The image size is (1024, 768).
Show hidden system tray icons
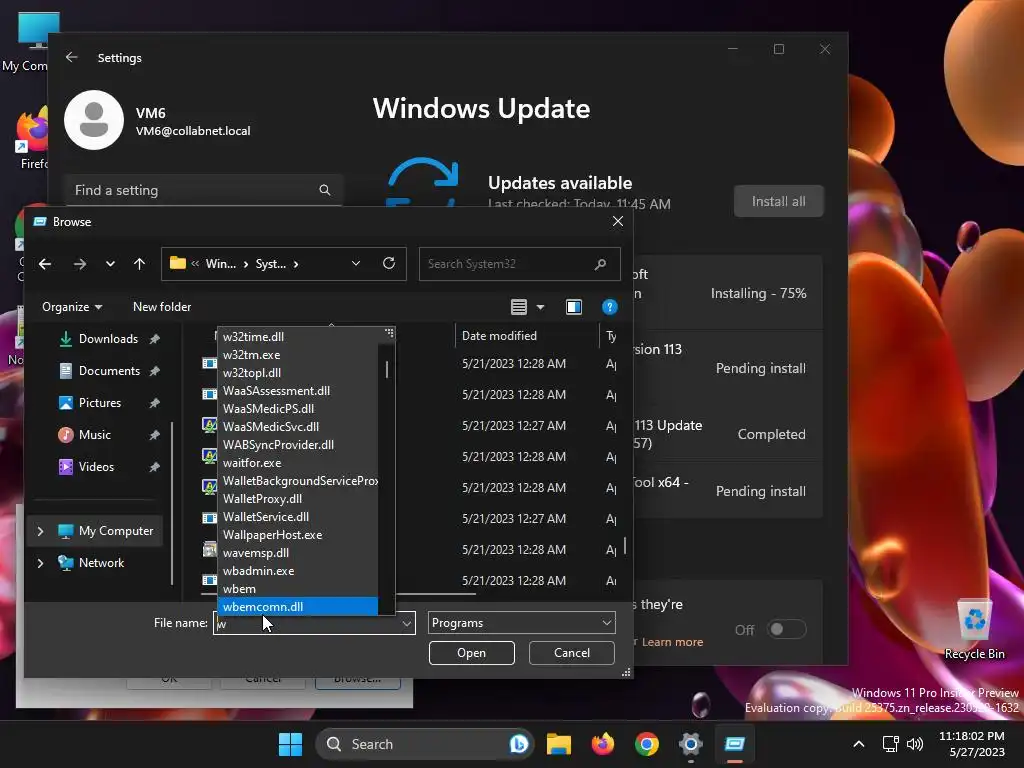point(859,744)
